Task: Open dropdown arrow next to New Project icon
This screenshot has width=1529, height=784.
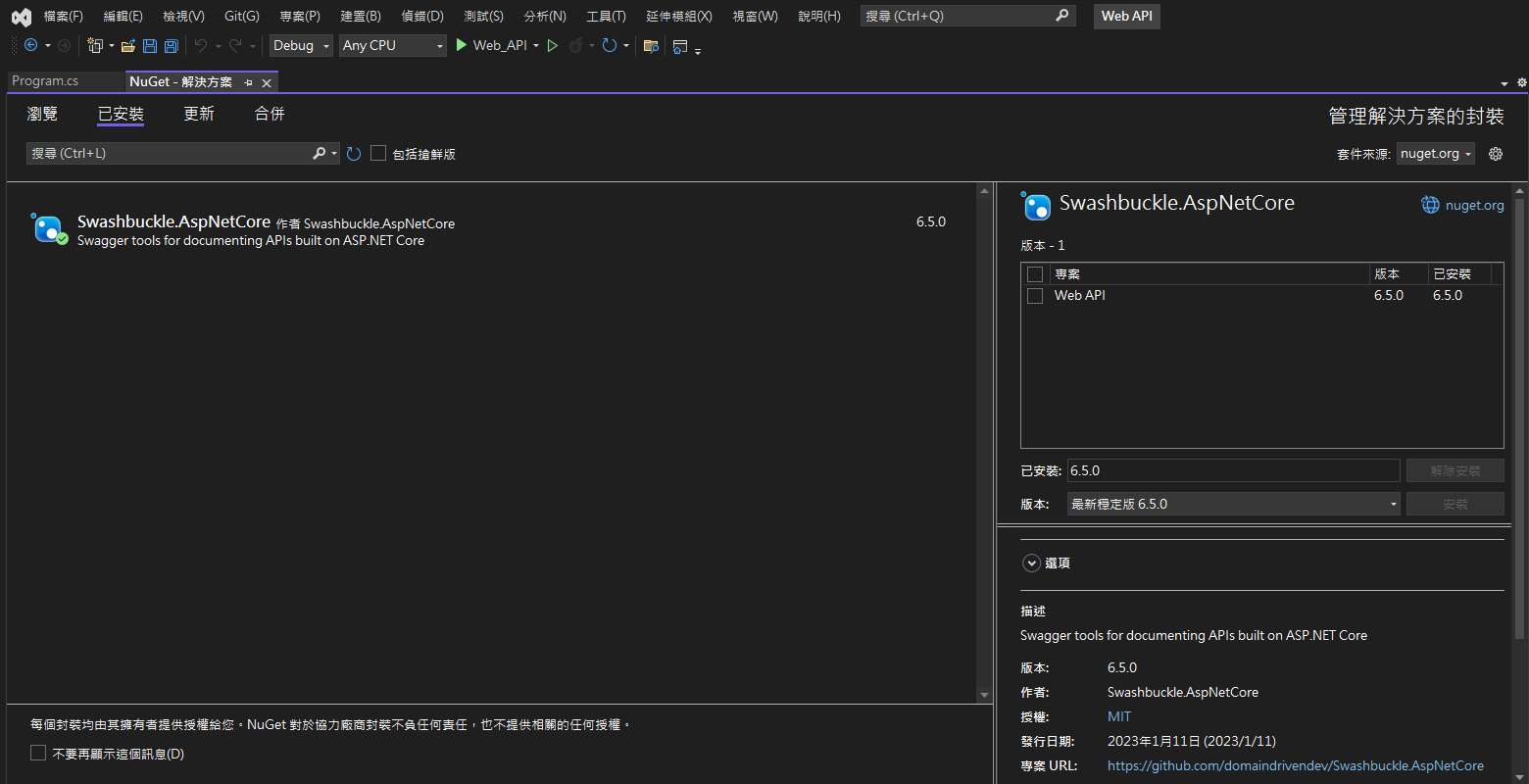Action: 112,46
